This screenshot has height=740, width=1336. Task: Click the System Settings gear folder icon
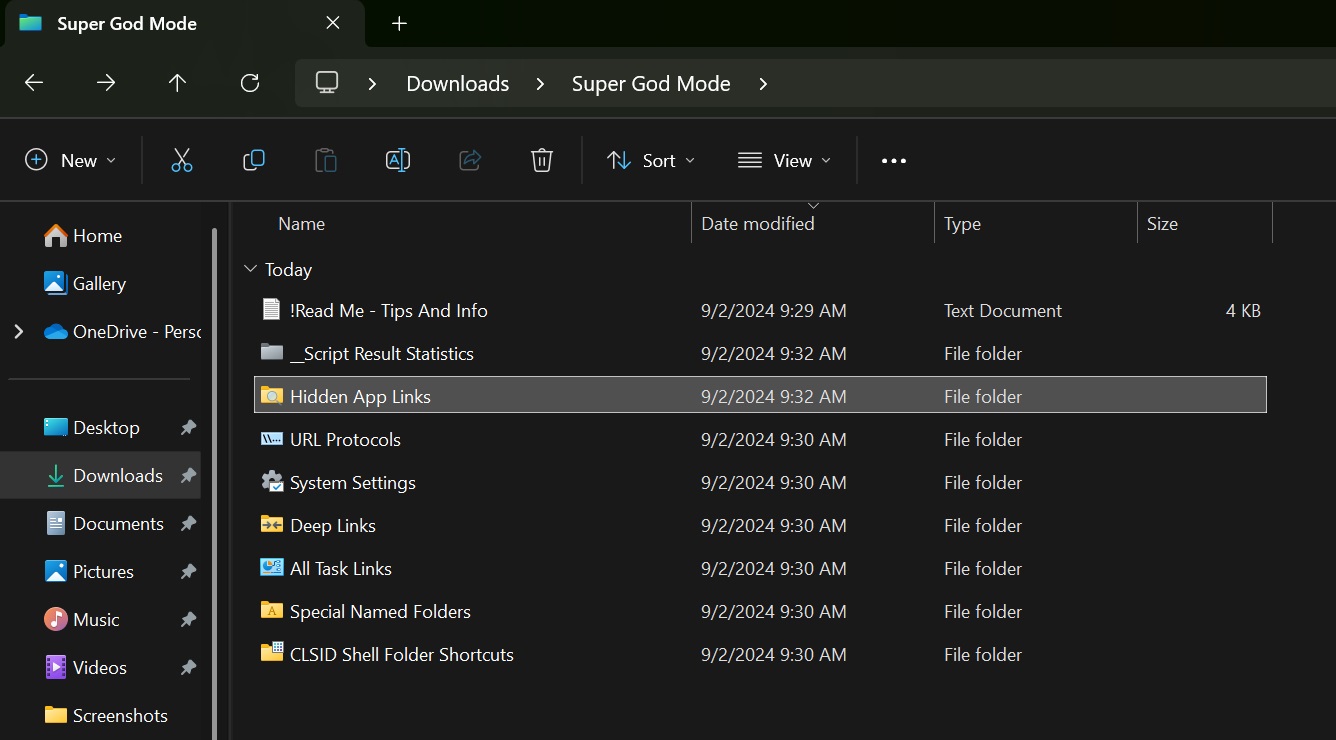point(272,481)
